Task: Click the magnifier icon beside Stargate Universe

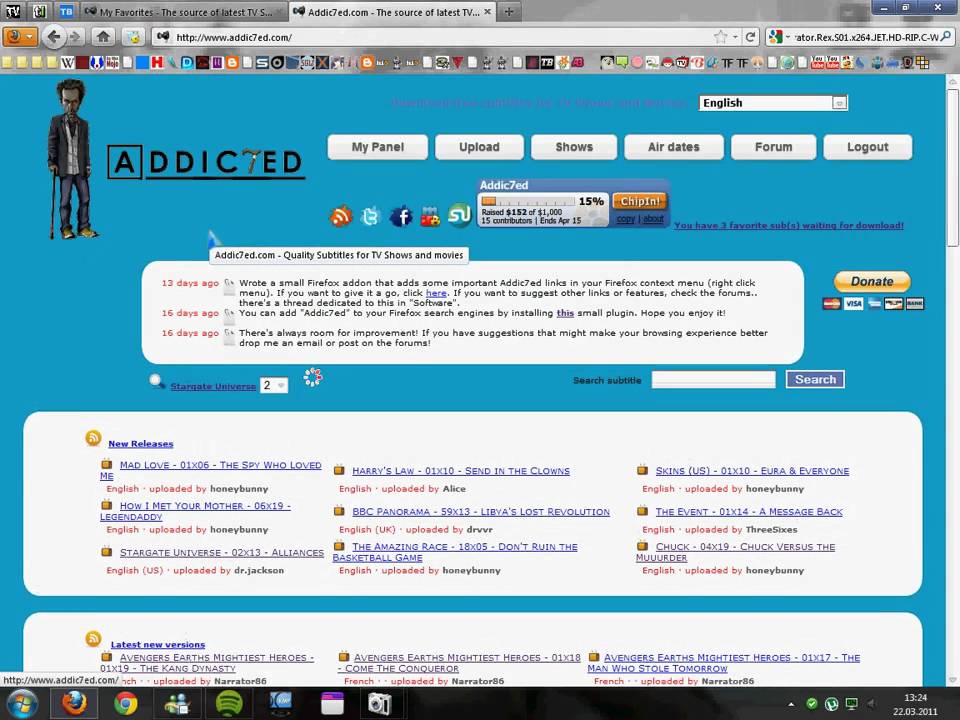Action: point(157,381)
